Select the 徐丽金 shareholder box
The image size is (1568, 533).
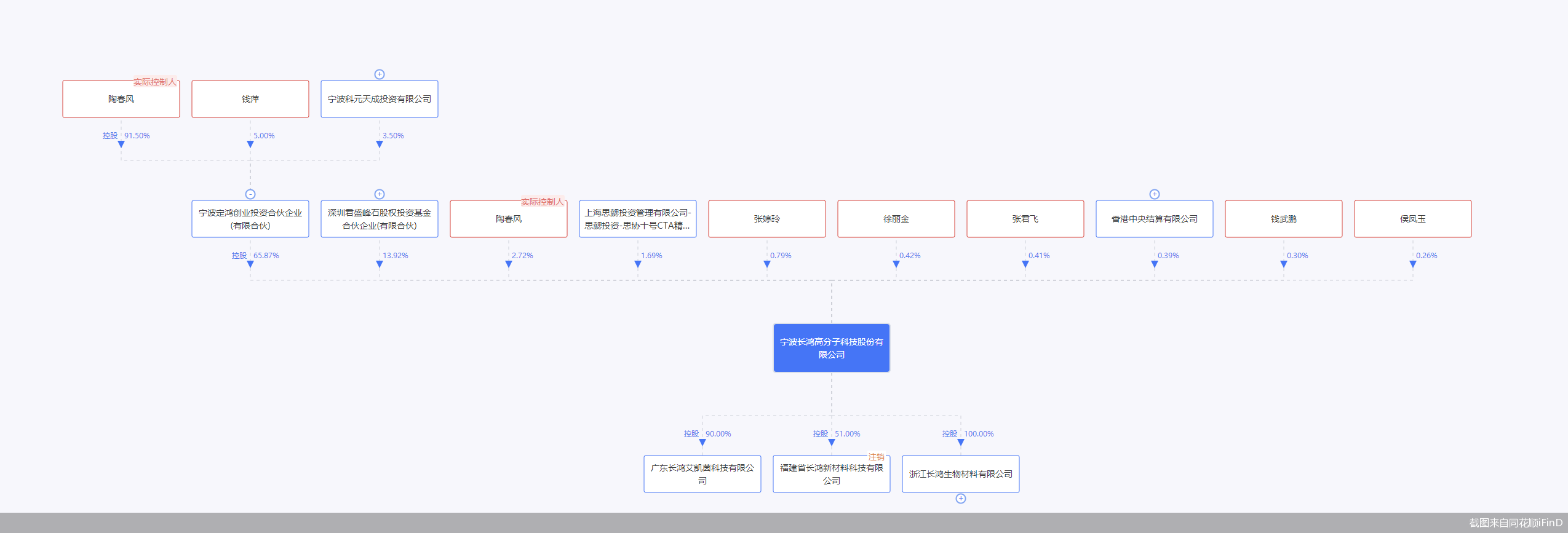(x=896, y=219)
